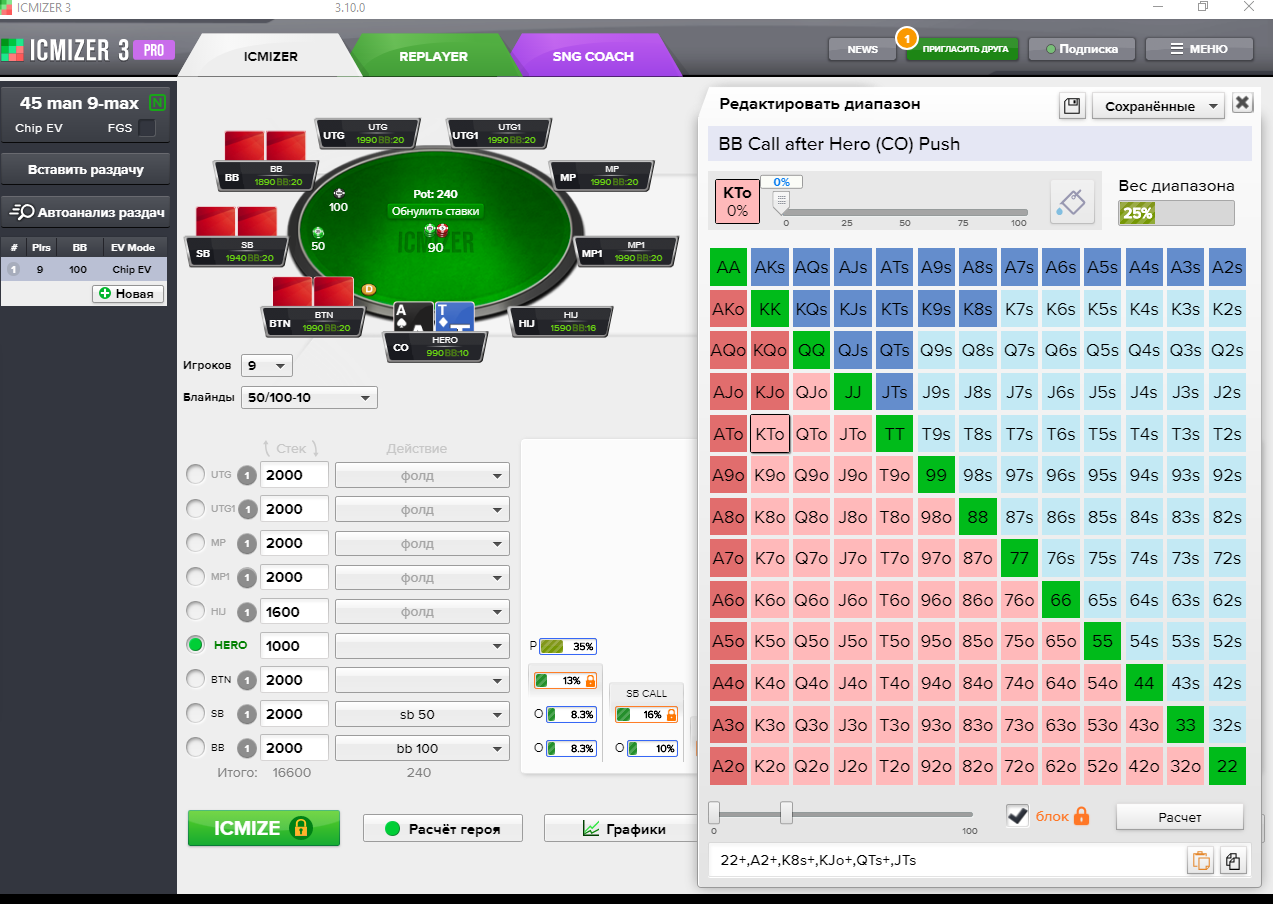Open the NEWS section
The width and height of the screenshot is (1273, 904).
(862, 49)
